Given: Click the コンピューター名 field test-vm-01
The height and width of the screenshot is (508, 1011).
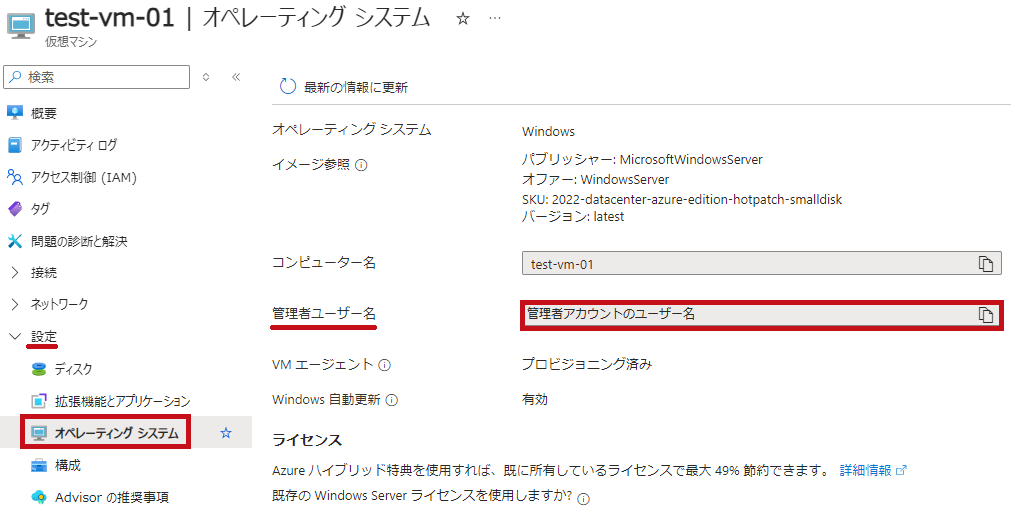Looking at the screenshot, I should coord(761,264).
